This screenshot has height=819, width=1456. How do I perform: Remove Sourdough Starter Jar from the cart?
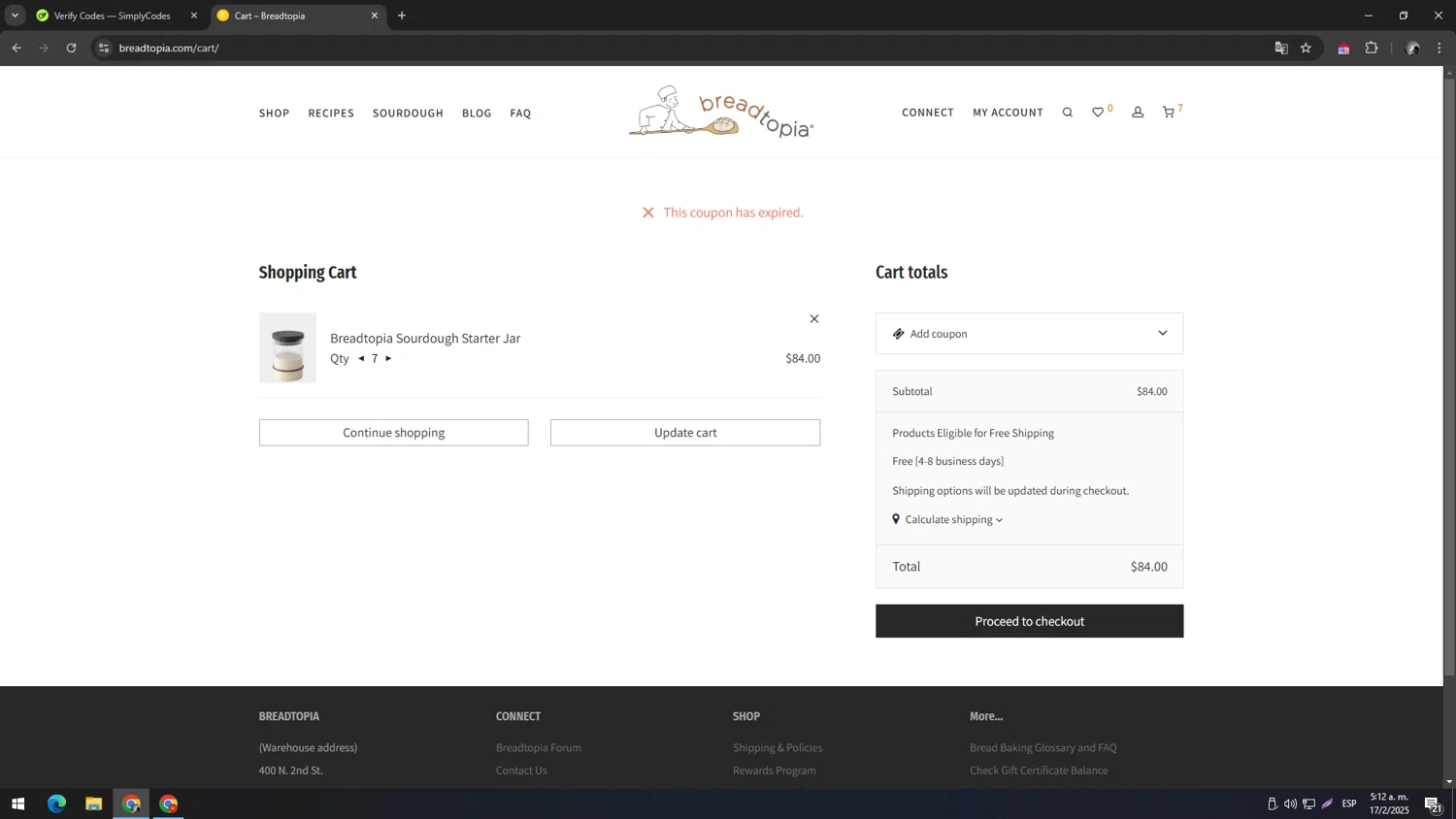[814, 318]
